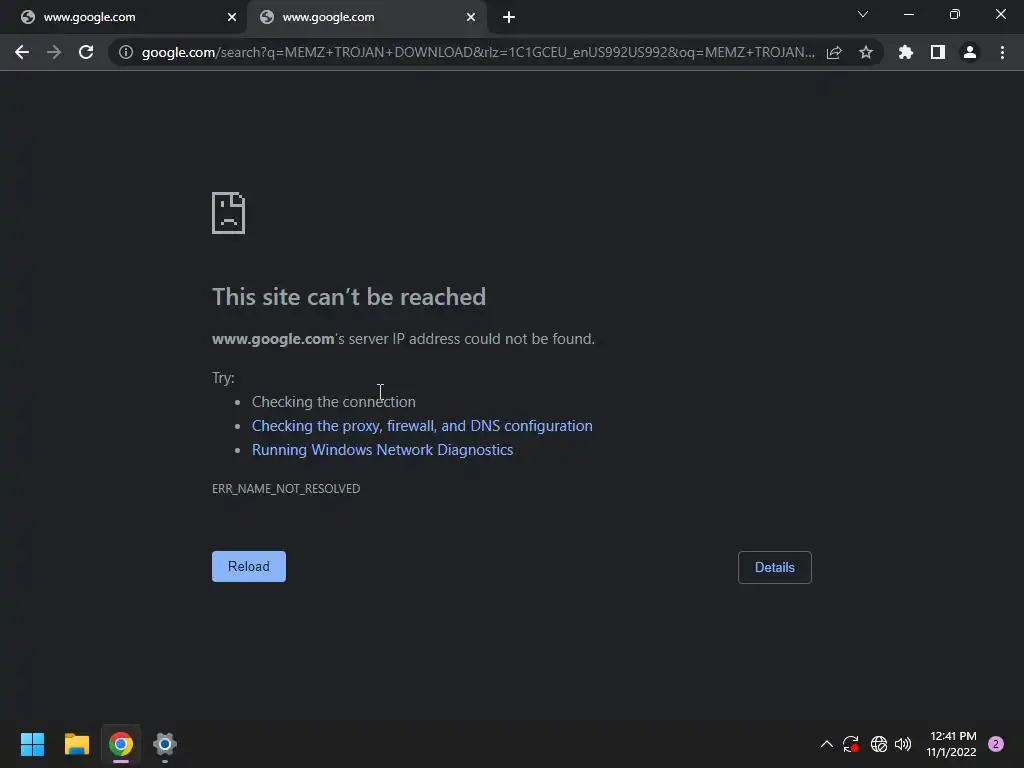Image resolution: width=1024 pixels, height=768 pixels.
Task: Go back to the previous page
Action: coord(22,52)
